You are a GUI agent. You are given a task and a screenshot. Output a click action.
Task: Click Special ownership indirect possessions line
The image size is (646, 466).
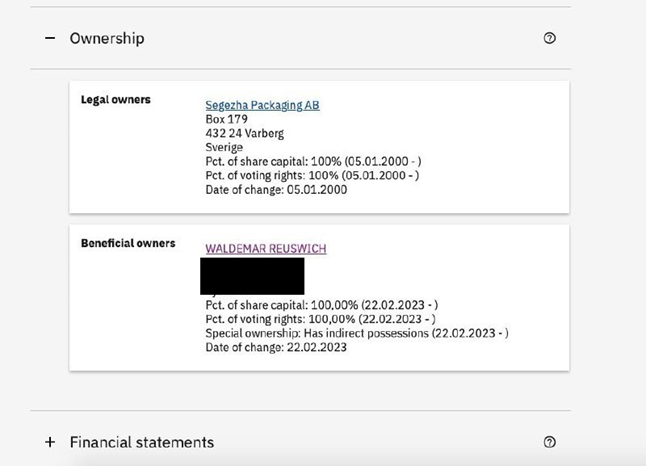click(357, 333)
